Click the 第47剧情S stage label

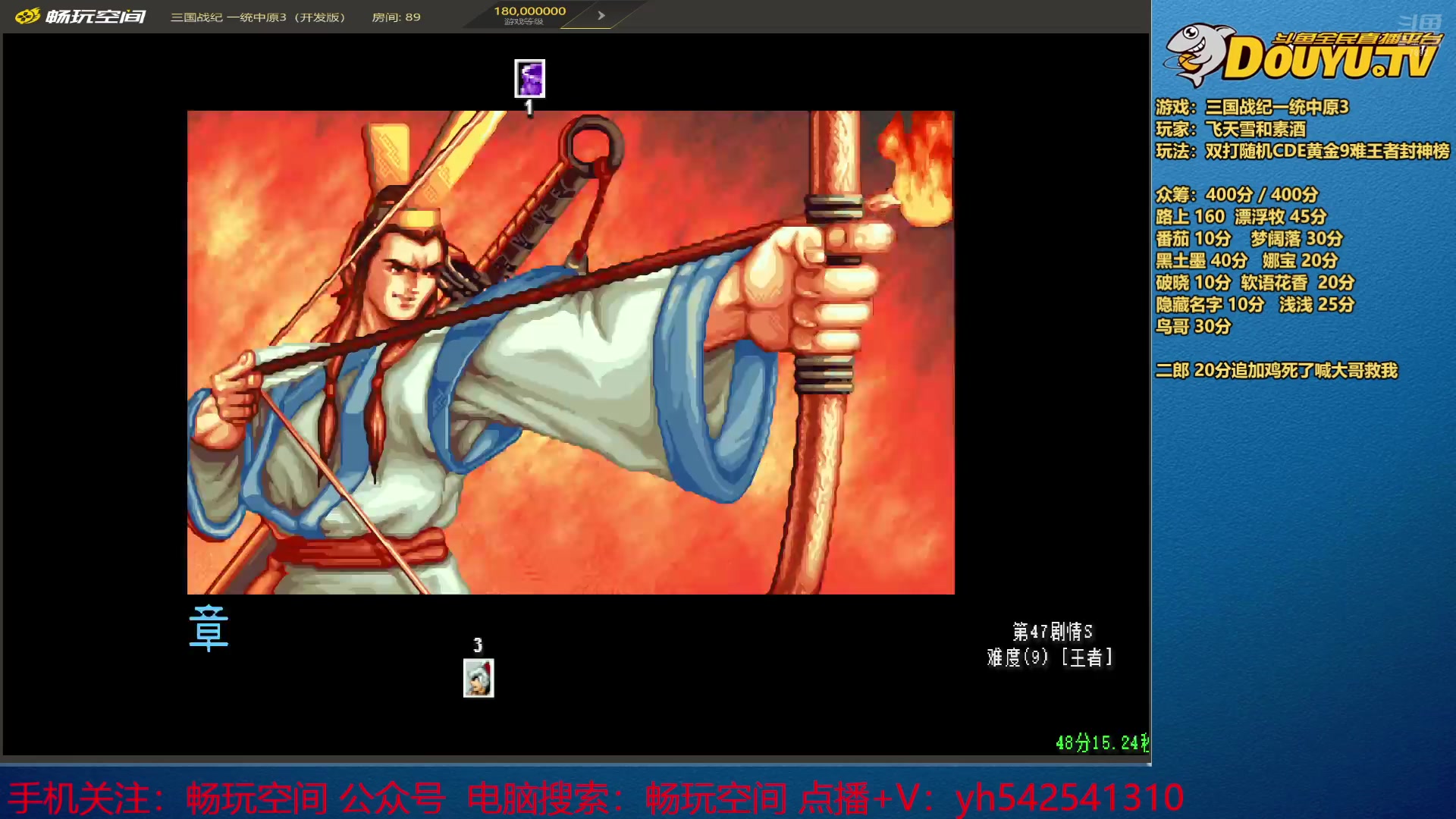[1053, 632]
